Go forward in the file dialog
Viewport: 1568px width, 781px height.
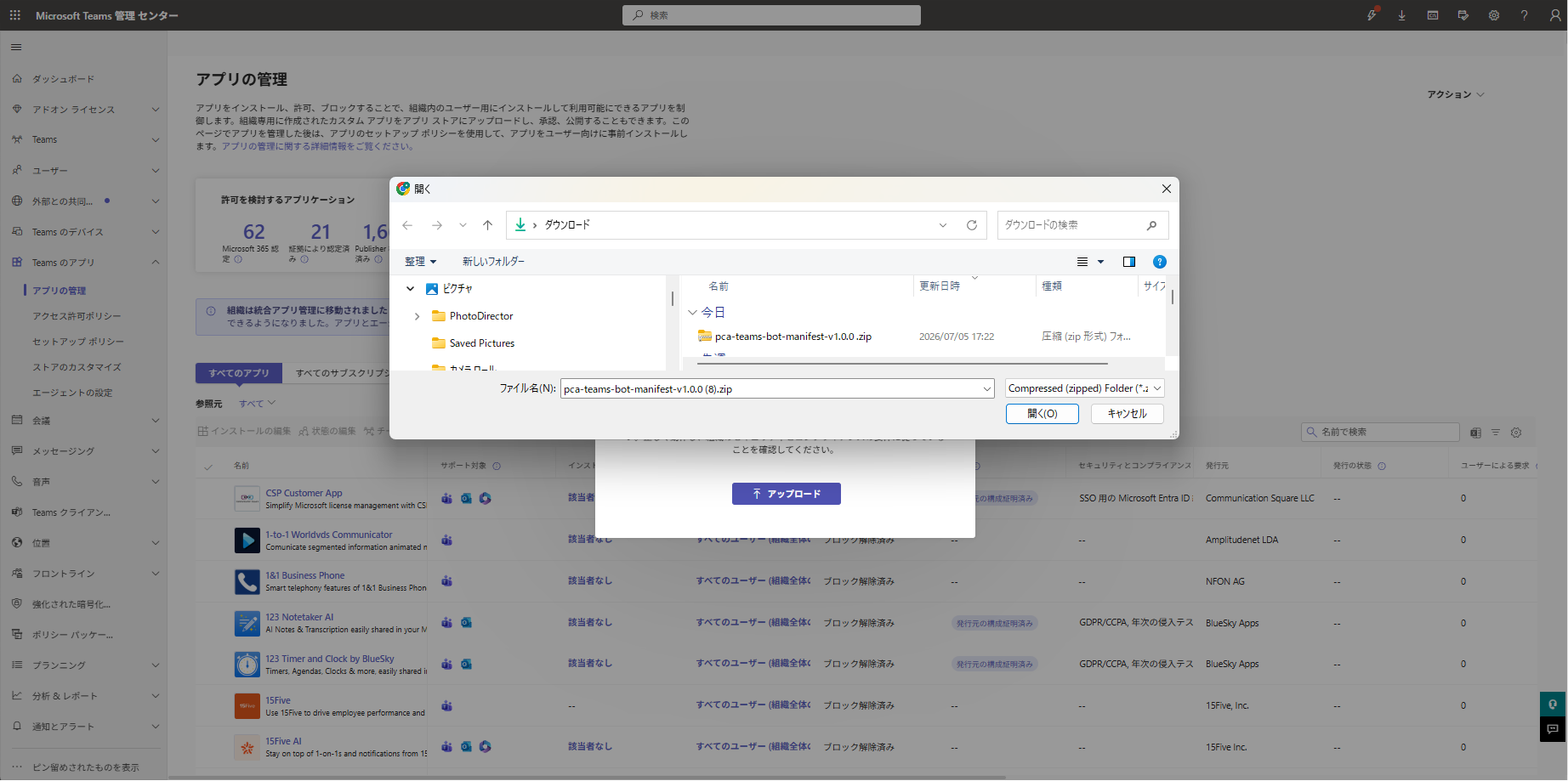coord(436,225)
